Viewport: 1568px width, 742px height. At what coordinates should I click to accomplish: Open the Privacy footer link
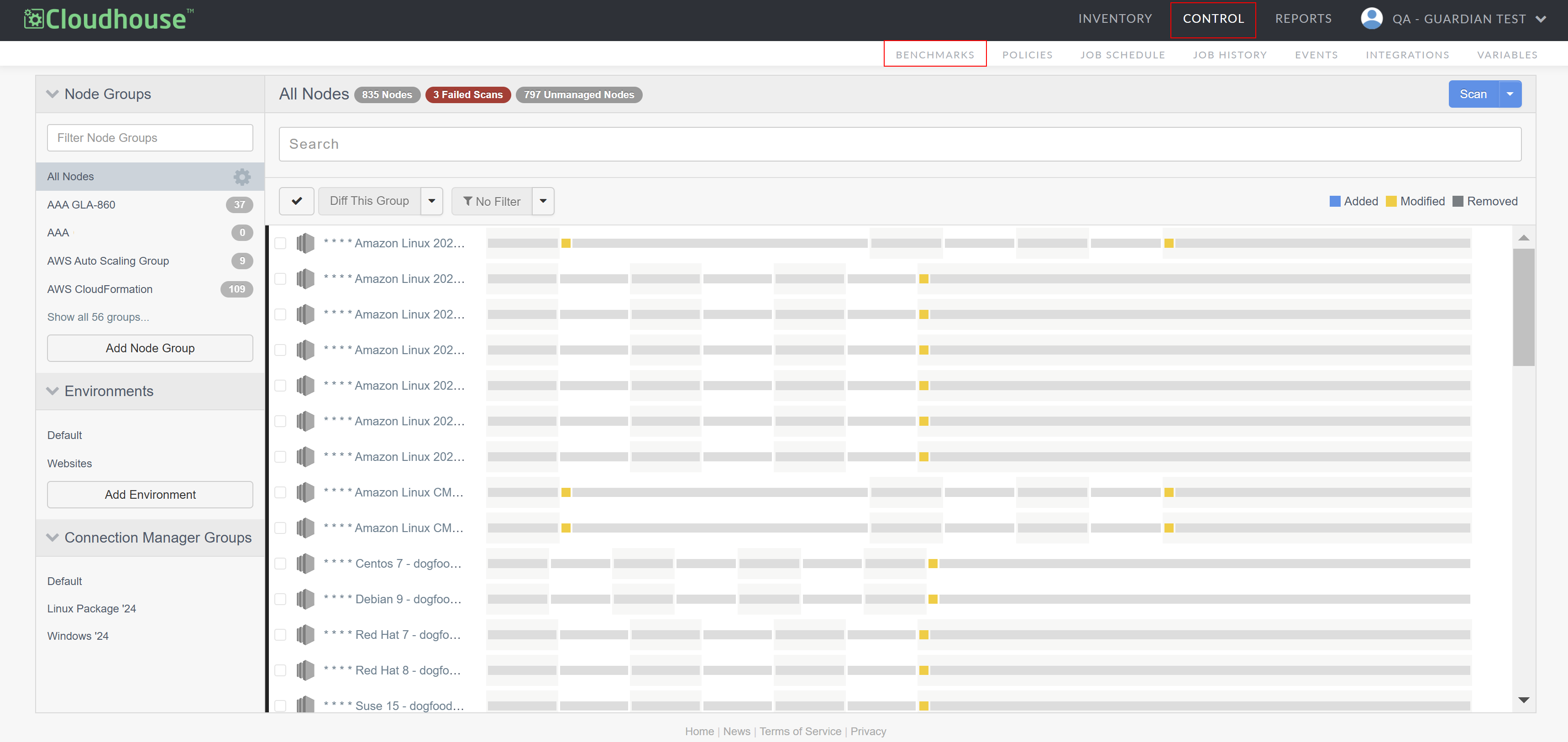pyautogui.click(x=868, y=731)
